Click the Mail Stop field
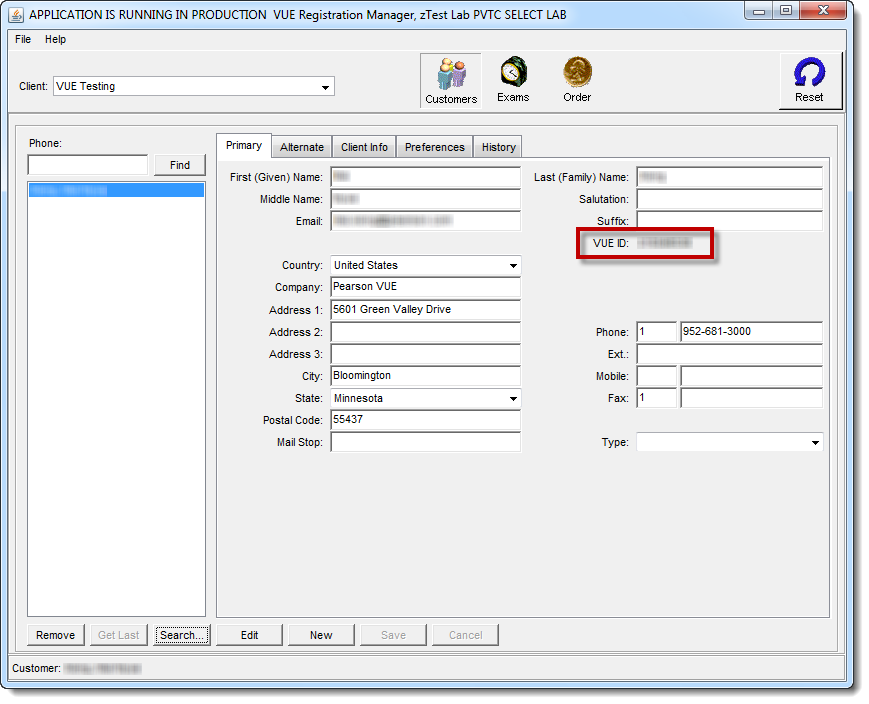Viewport: 869px width, 704px height. (x=426, y=442)
